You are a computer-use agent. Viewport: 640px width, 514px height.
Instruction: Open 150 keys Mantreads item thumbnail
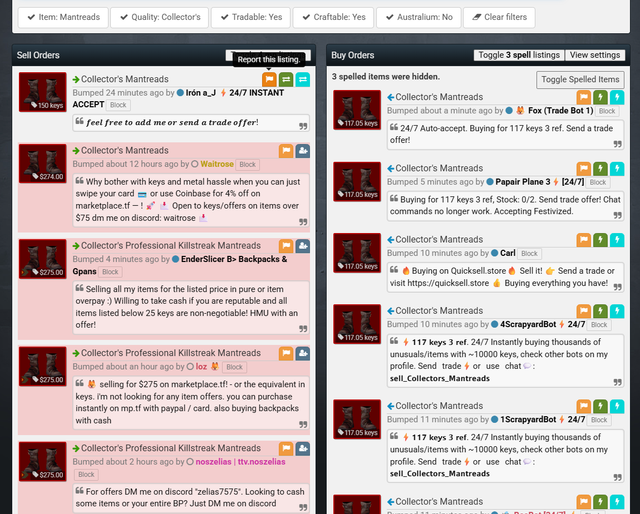pos(42,92)
